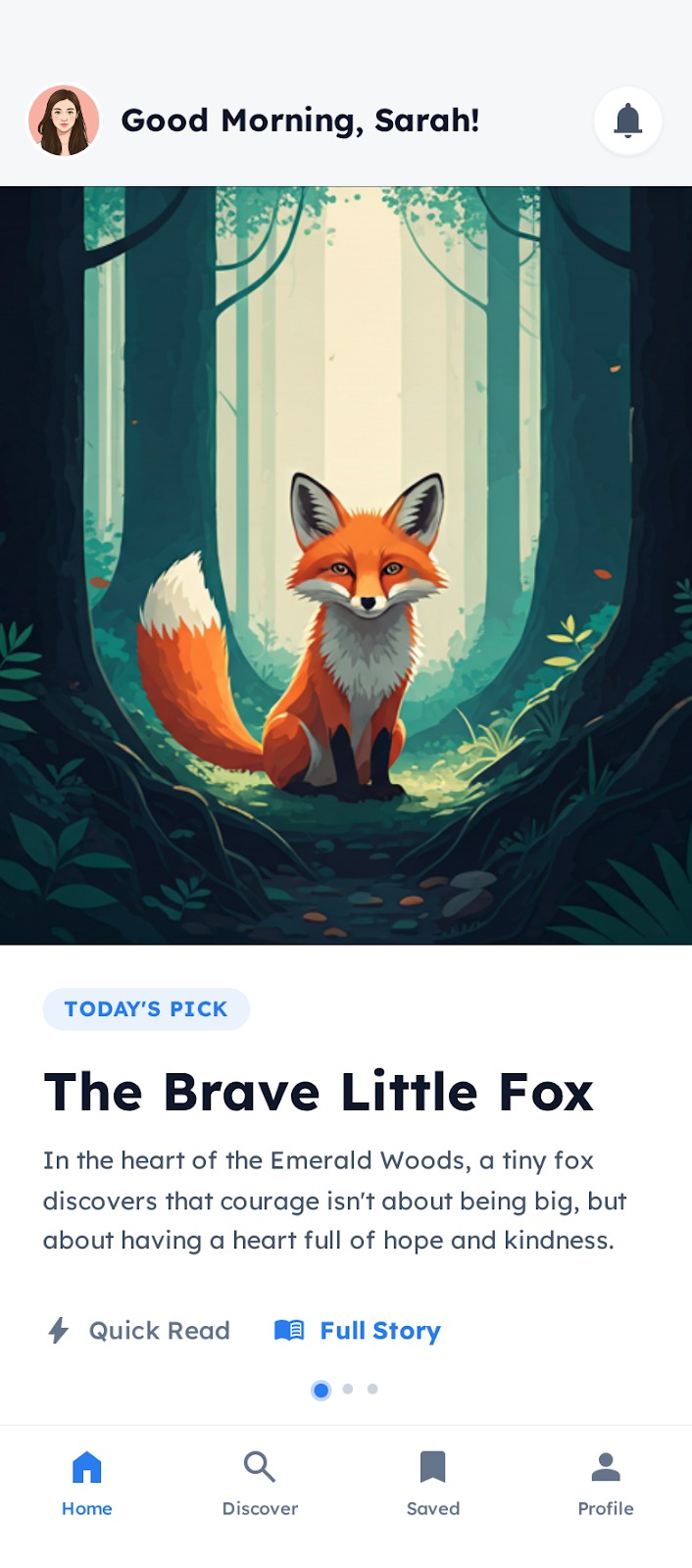This screenshot has height=1568, width=692.
Task: Tap The Brave Little Fox title
Action: [x=319, y=1092]
